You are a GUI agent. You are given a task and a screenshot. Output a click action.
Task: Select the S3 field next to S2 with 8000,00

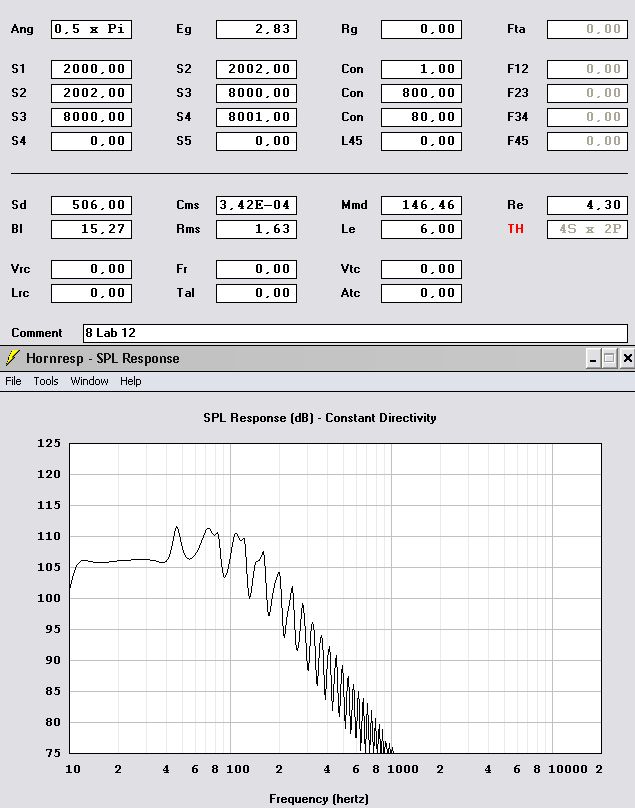[x=256, y=93]
